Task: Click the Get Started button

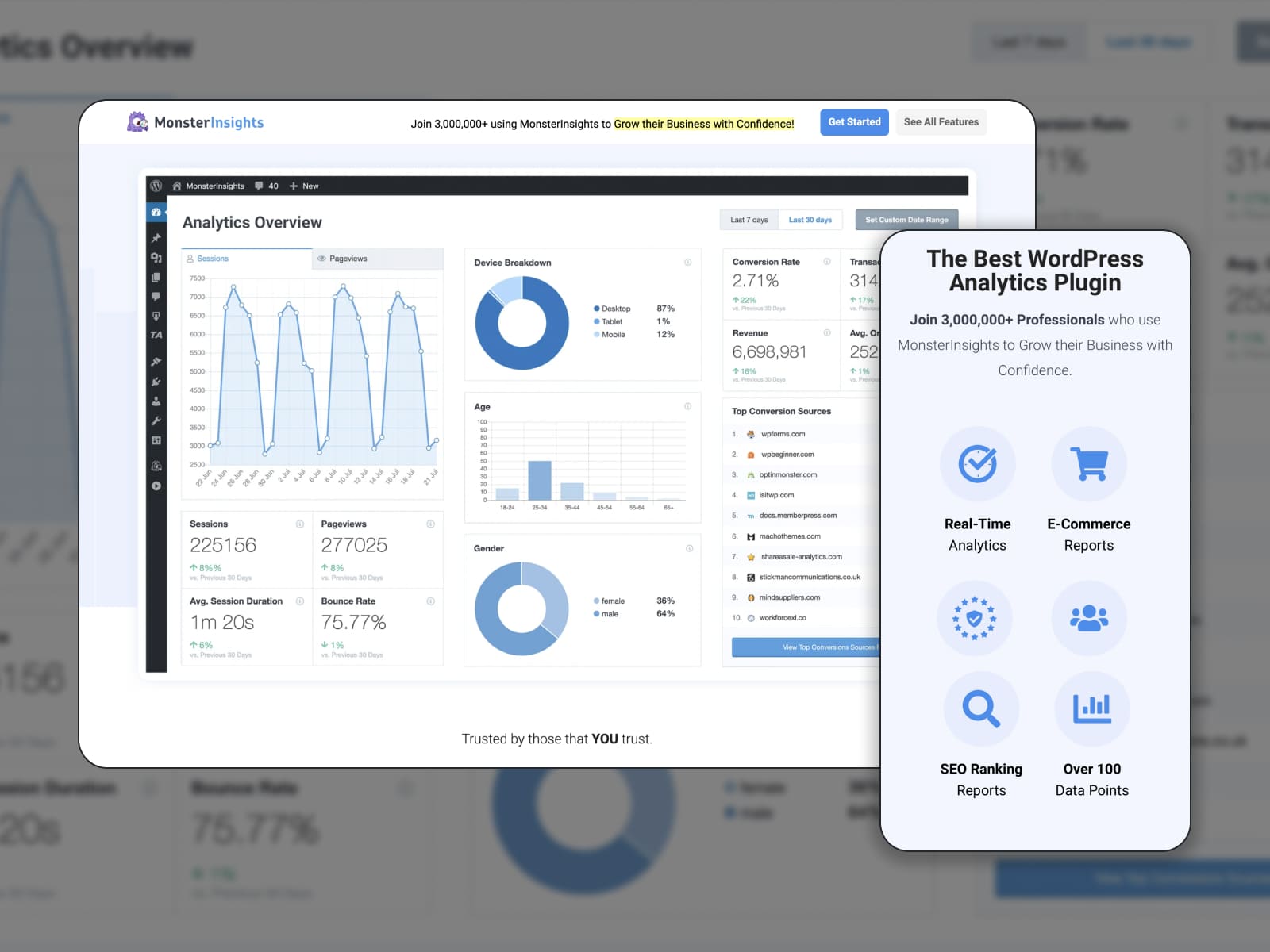Action: (x=854, y=122)
